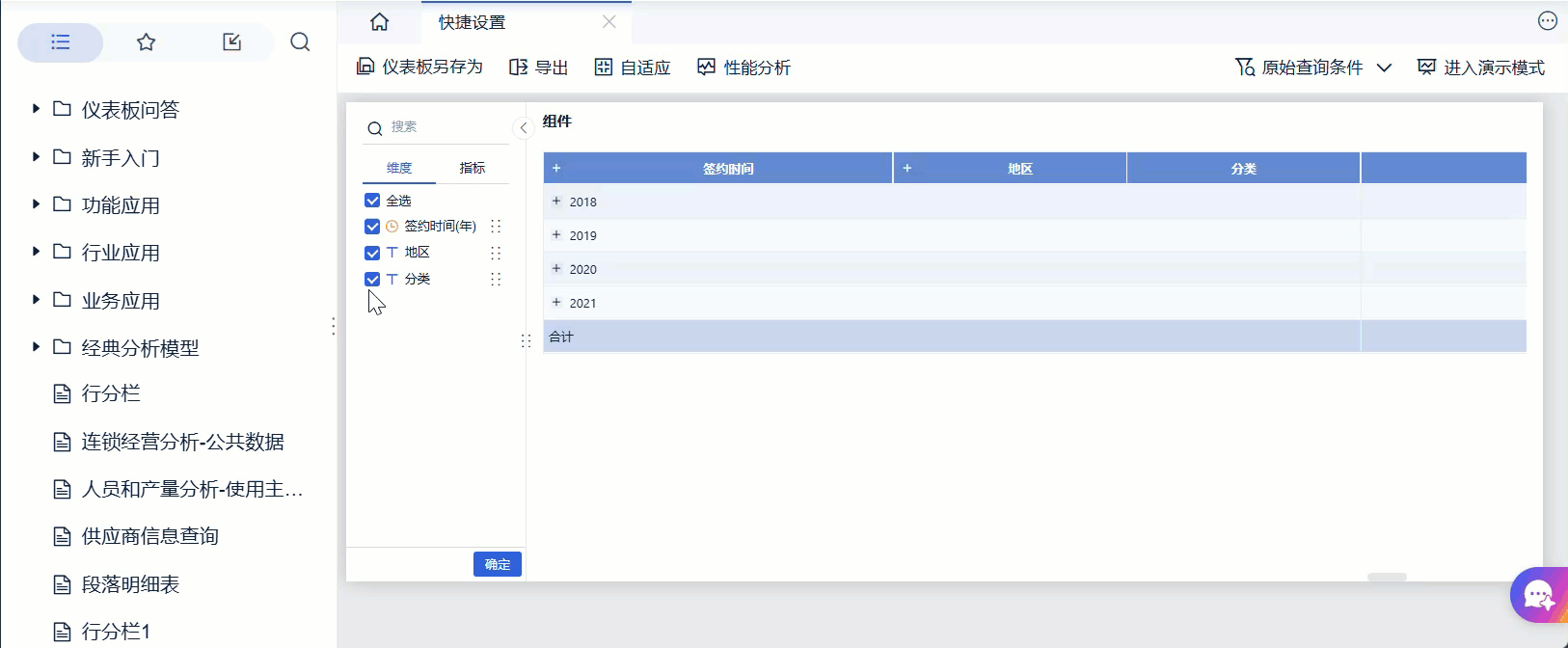Expand the 2020 row
1568x648 pixels.
coord(556,268)
